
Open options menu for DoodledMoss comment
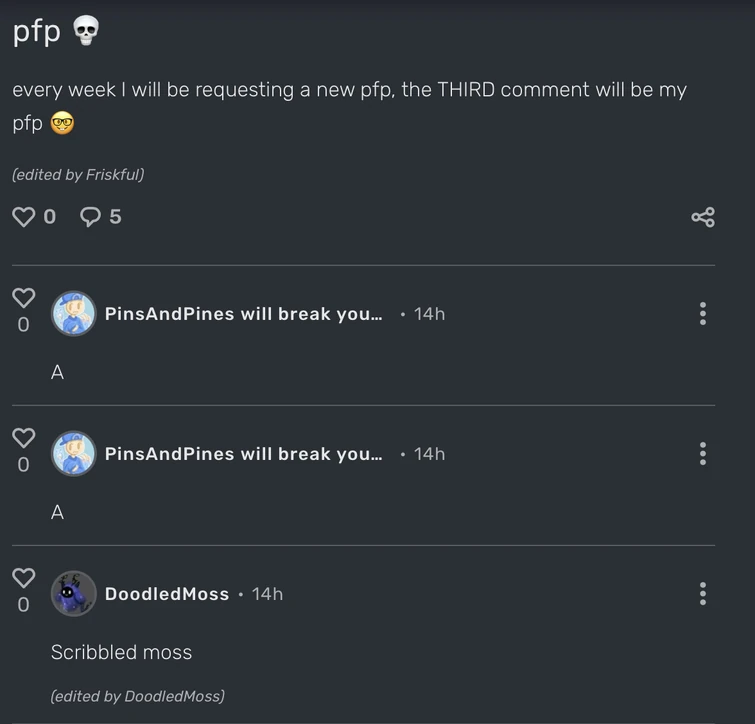(703, 594)
